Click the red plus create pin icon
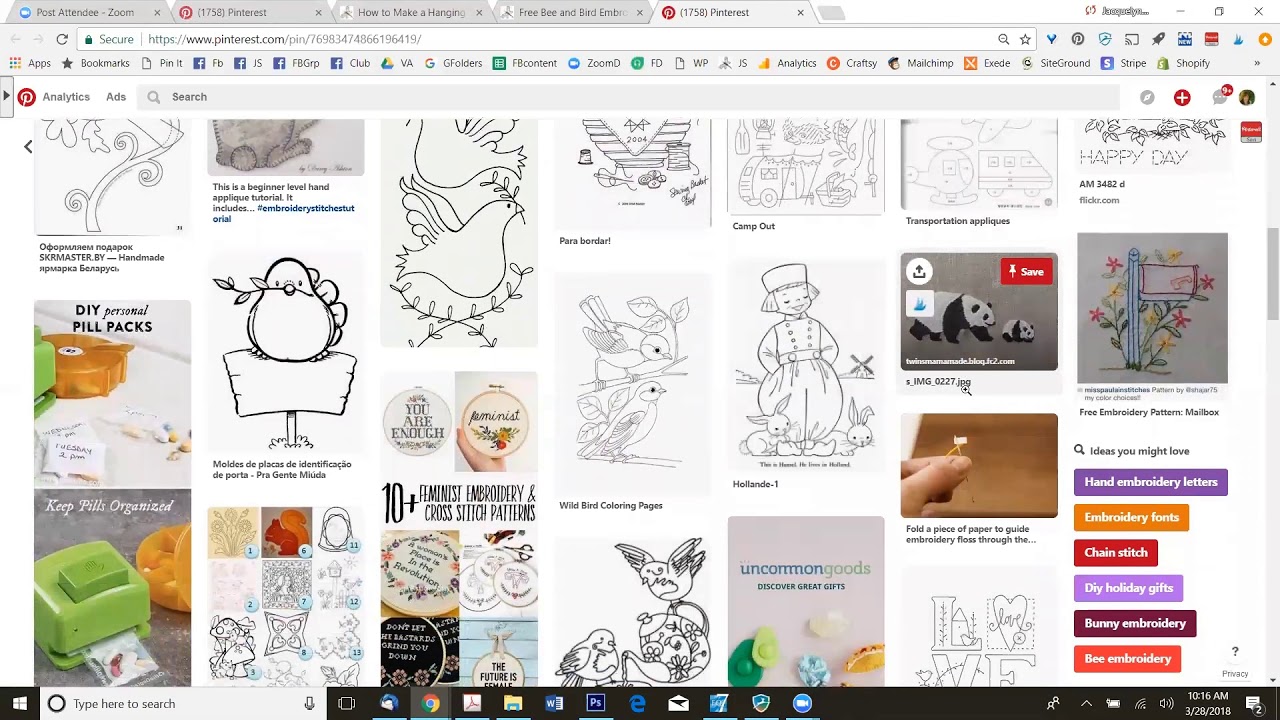Image resolution: width=1280 pixels, height=720 pixels. click(1182, 97)
